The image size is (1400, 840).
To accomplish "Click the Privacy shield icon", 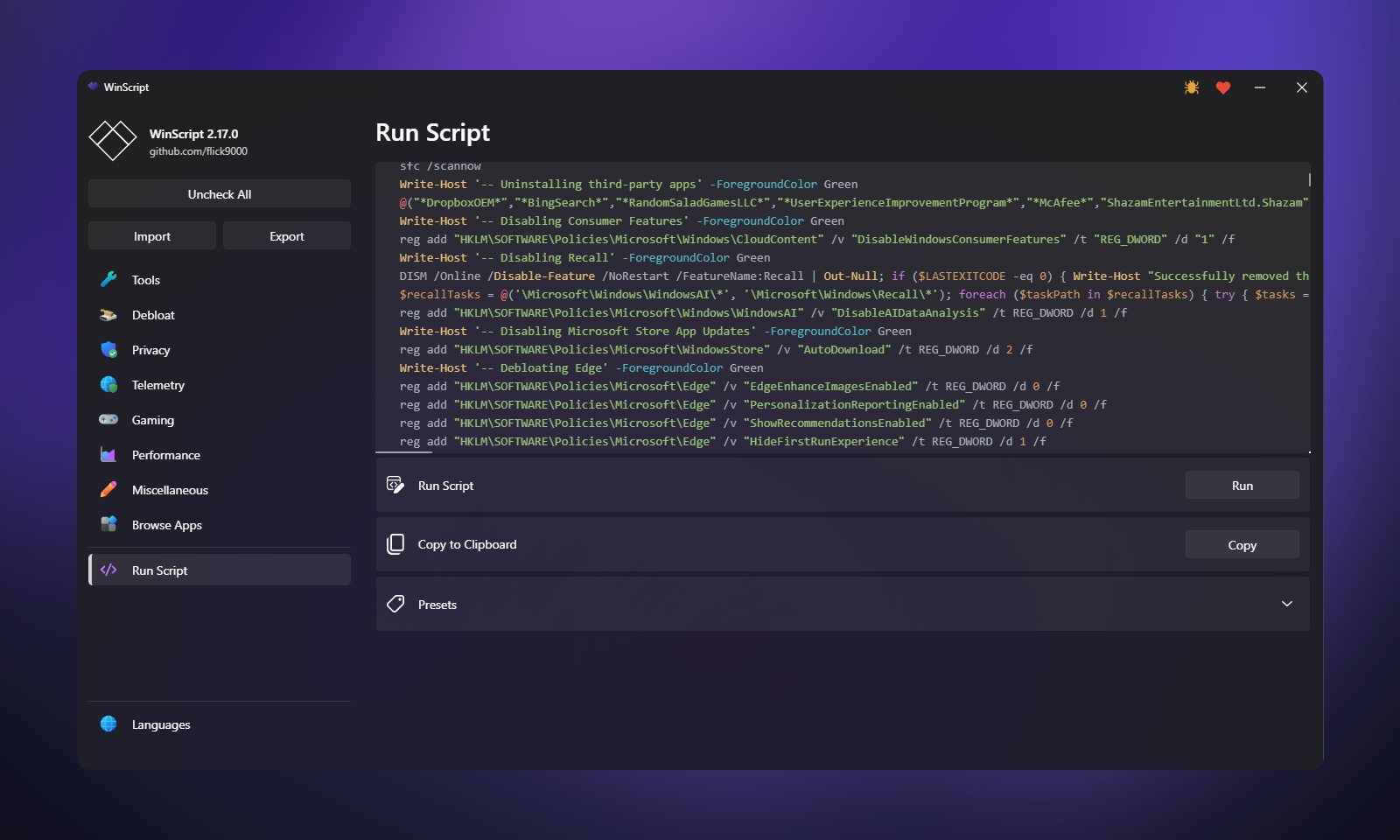I will pos(108,350).
